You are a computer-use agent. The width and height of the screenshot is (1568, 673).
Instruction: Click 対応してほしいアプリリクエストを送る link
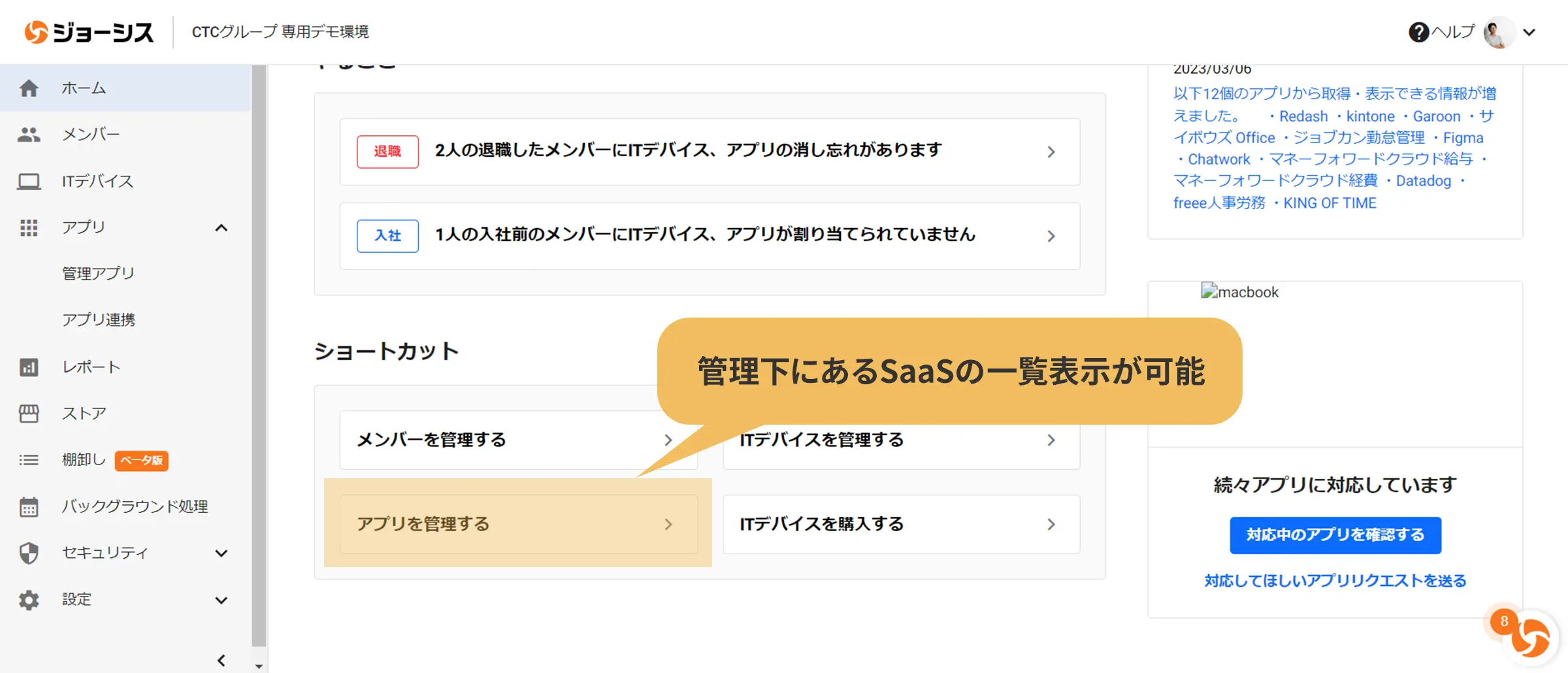coord(1335,581)
